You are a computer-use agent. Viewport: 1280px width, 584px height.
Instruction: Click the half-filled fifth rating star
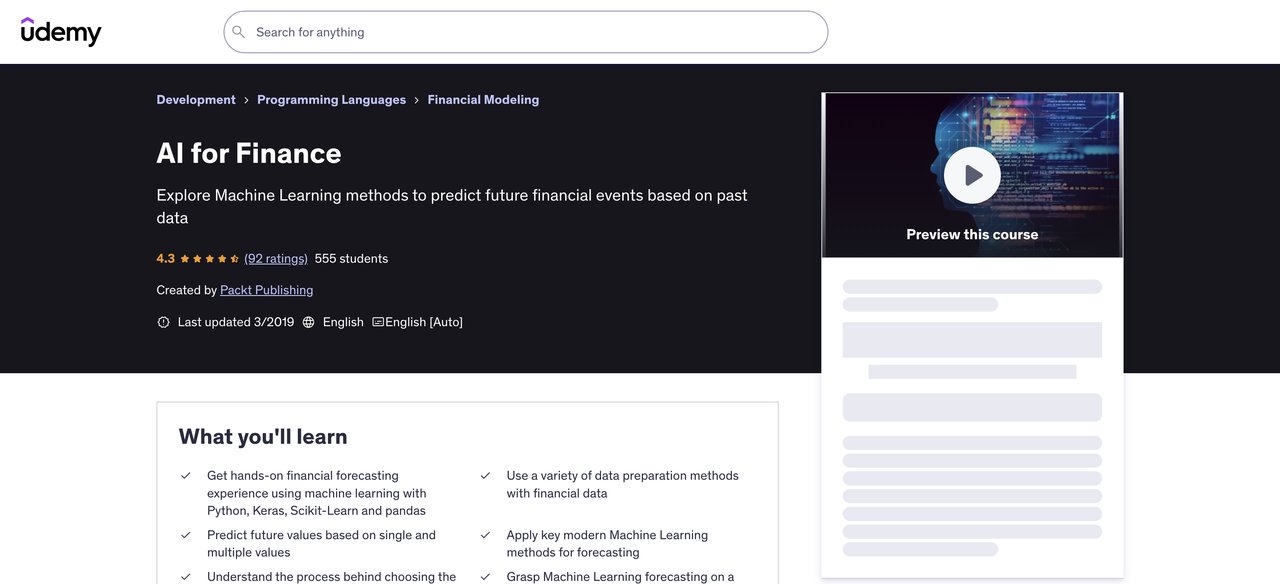(233, 258)
